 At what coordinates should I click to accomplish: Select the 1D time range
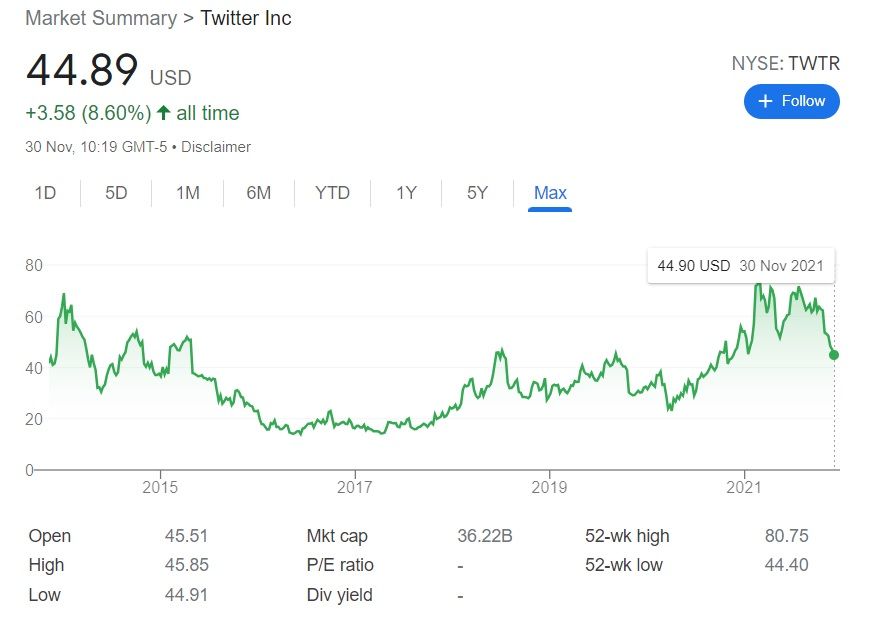(x=44, y=193)
